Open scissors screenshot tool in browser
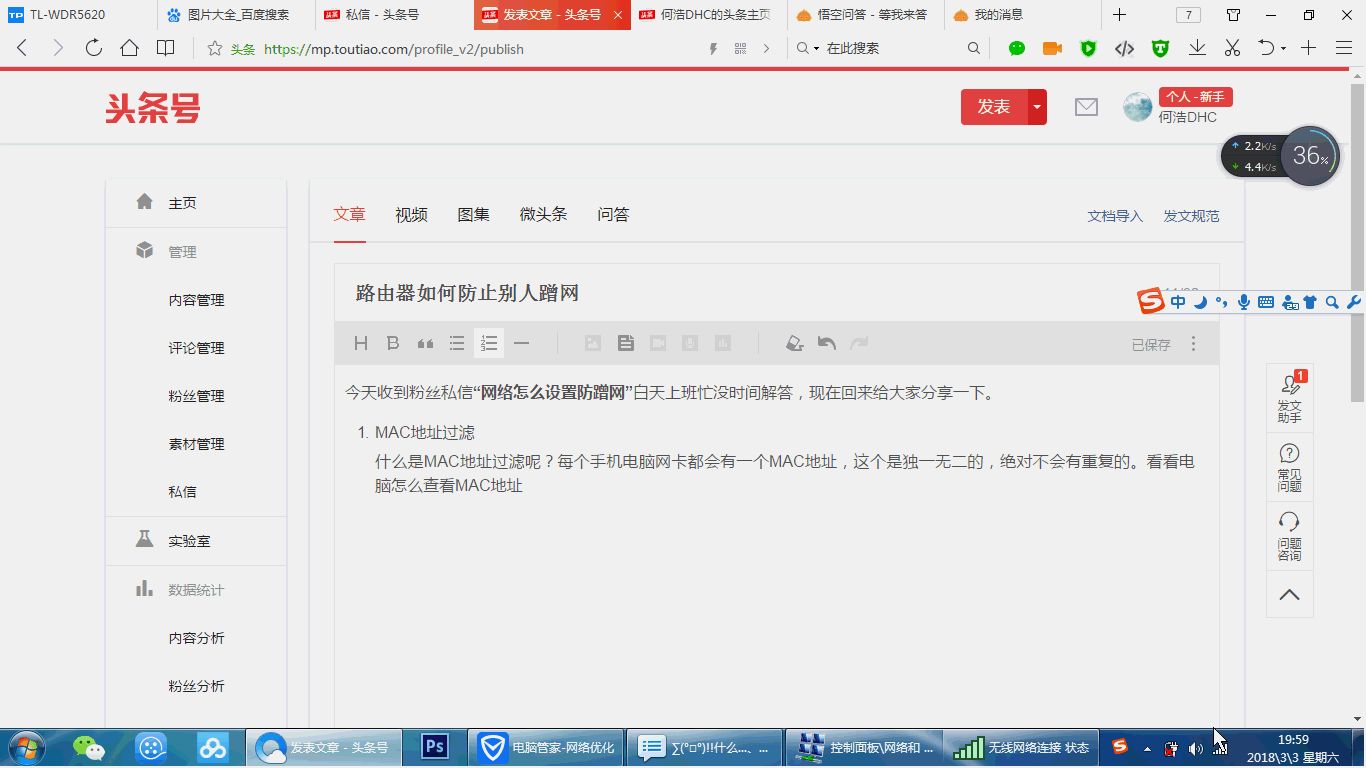Image resolution: width=1366 pixels, height=768 pixels. 1232,48
